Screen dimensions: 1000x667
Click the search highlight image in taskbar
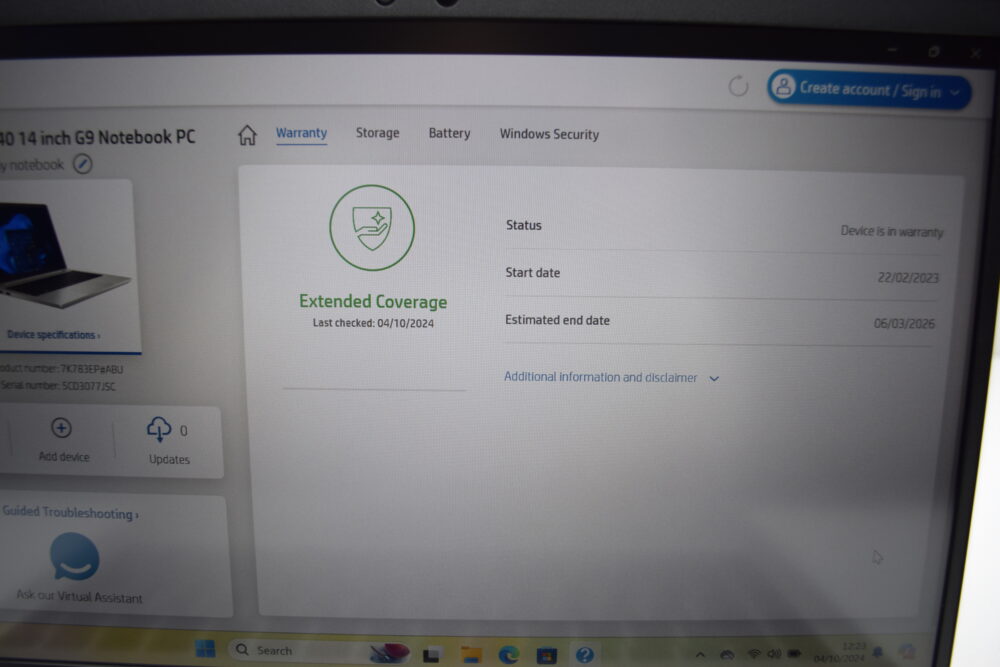click(x=389, y=652)
